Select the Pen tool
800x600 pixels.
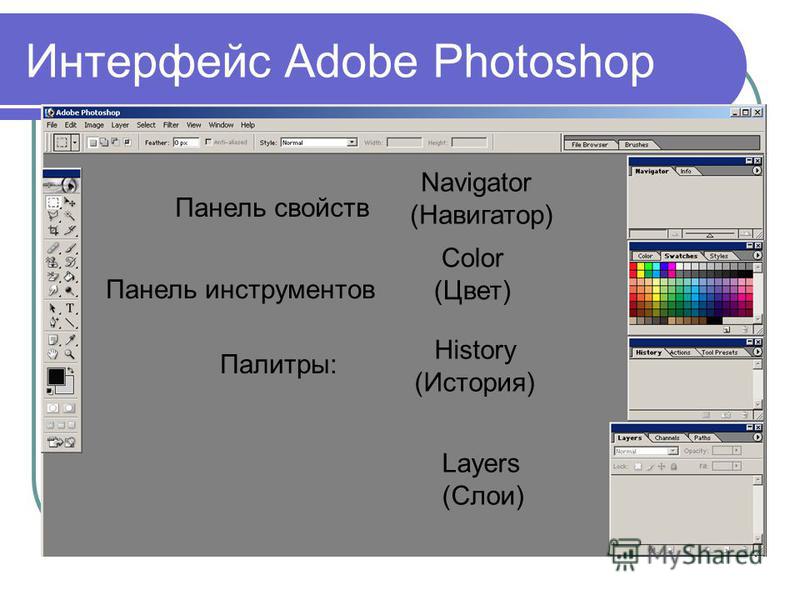pyautogui.click(x=53, y=322)
